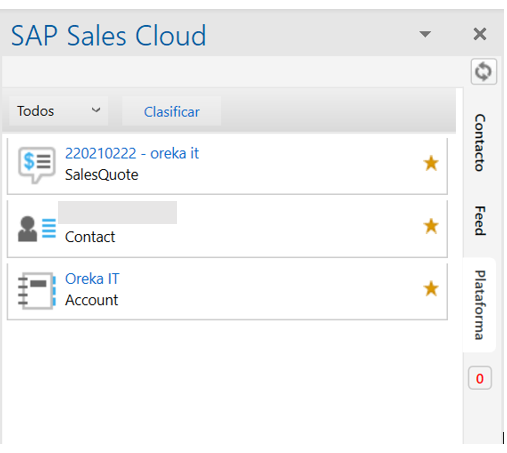Click the Account notebook icon
This screenshot has width=507, height=453.
coord(37,291)
